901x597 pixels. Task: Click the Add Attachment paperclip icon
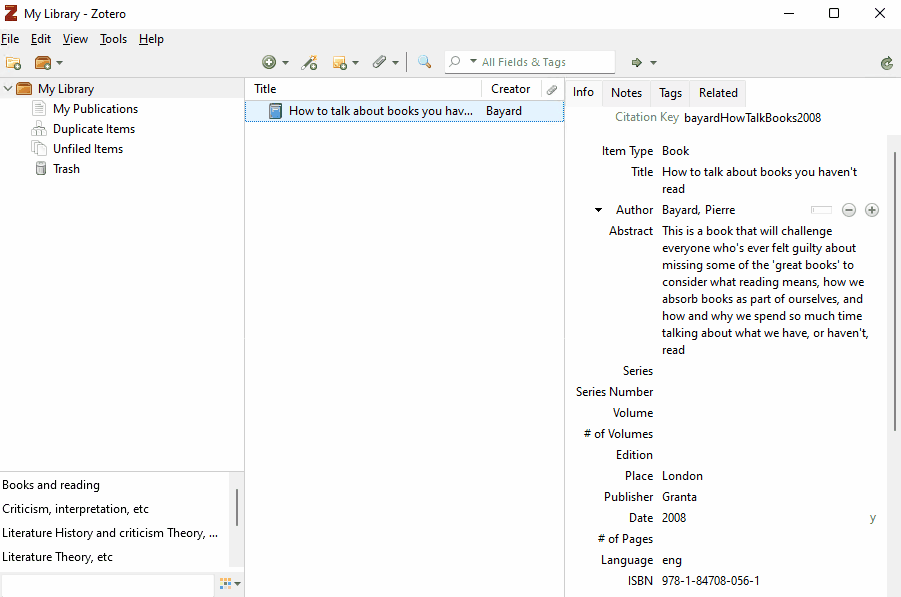379,61
